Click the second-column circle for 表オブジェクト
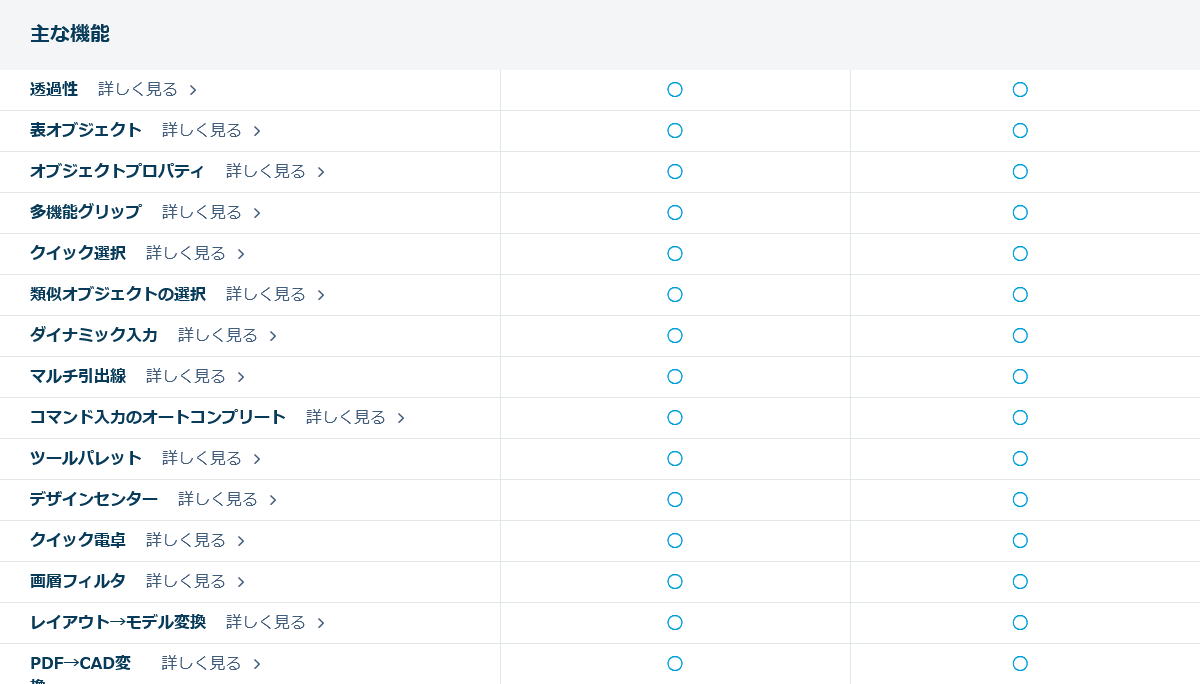The image size is (1200, 684). tap(1020, 131)
